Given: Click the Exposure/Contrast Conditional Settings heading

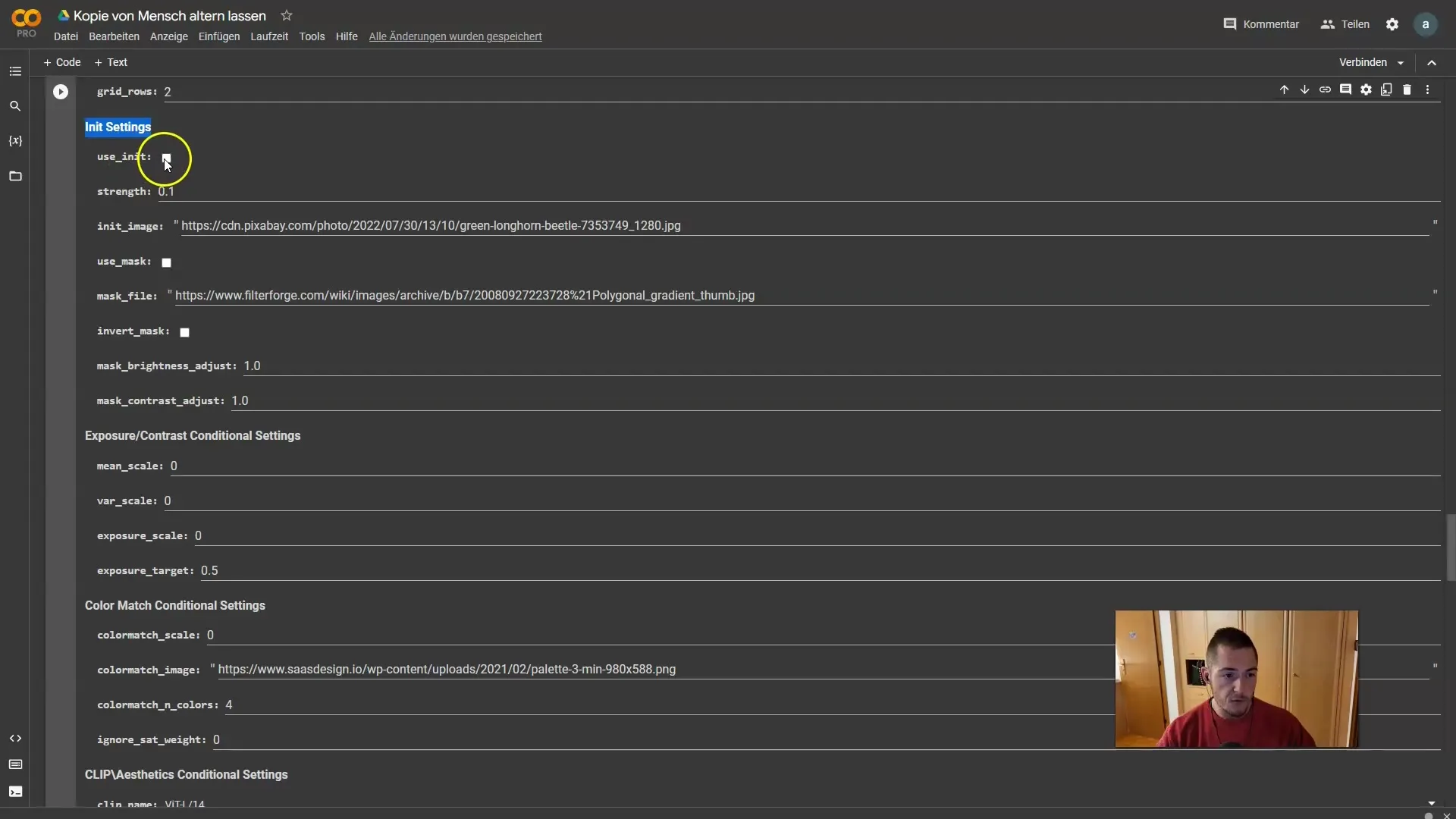Looking at the screenshot, I should [x=193, y=435].
